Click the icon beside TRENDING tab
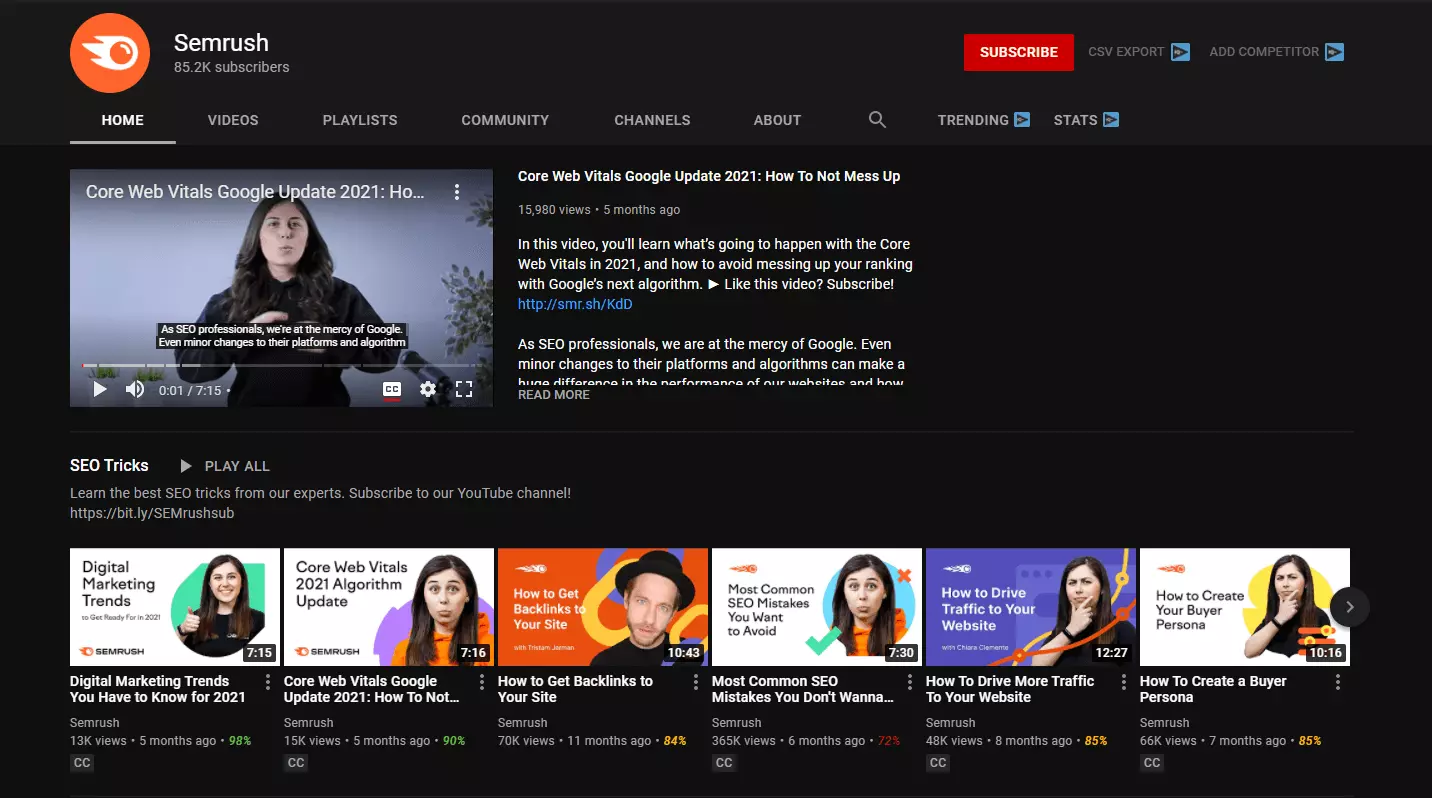This screenshot has height=798, width=1432. click(x=1022, y=120)
